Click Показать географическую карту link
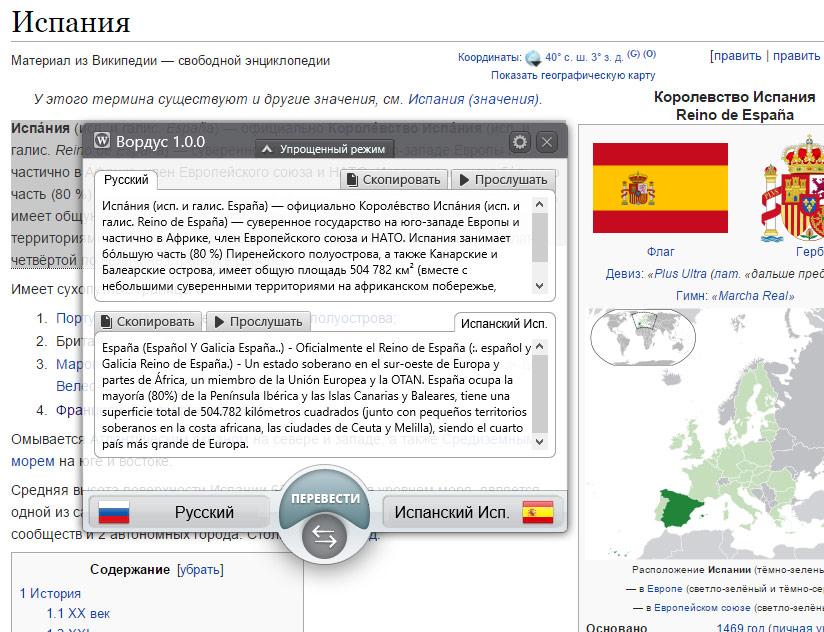Screen dimensions: 824x632 [x=573, y=75]
